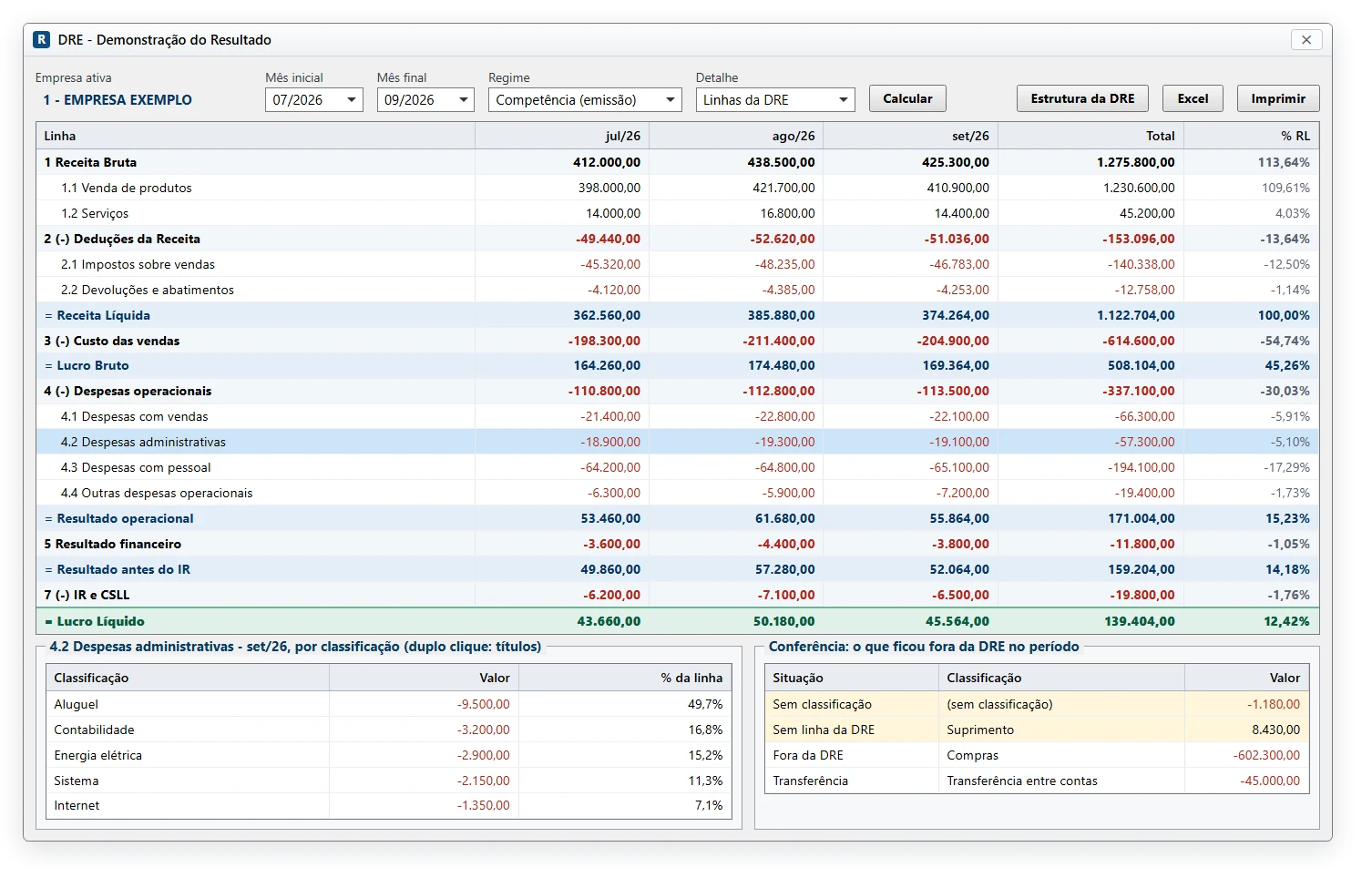Open the Mês final dropdown
The height and width of the screenshot is (888, 1372).
pos(425,100)
